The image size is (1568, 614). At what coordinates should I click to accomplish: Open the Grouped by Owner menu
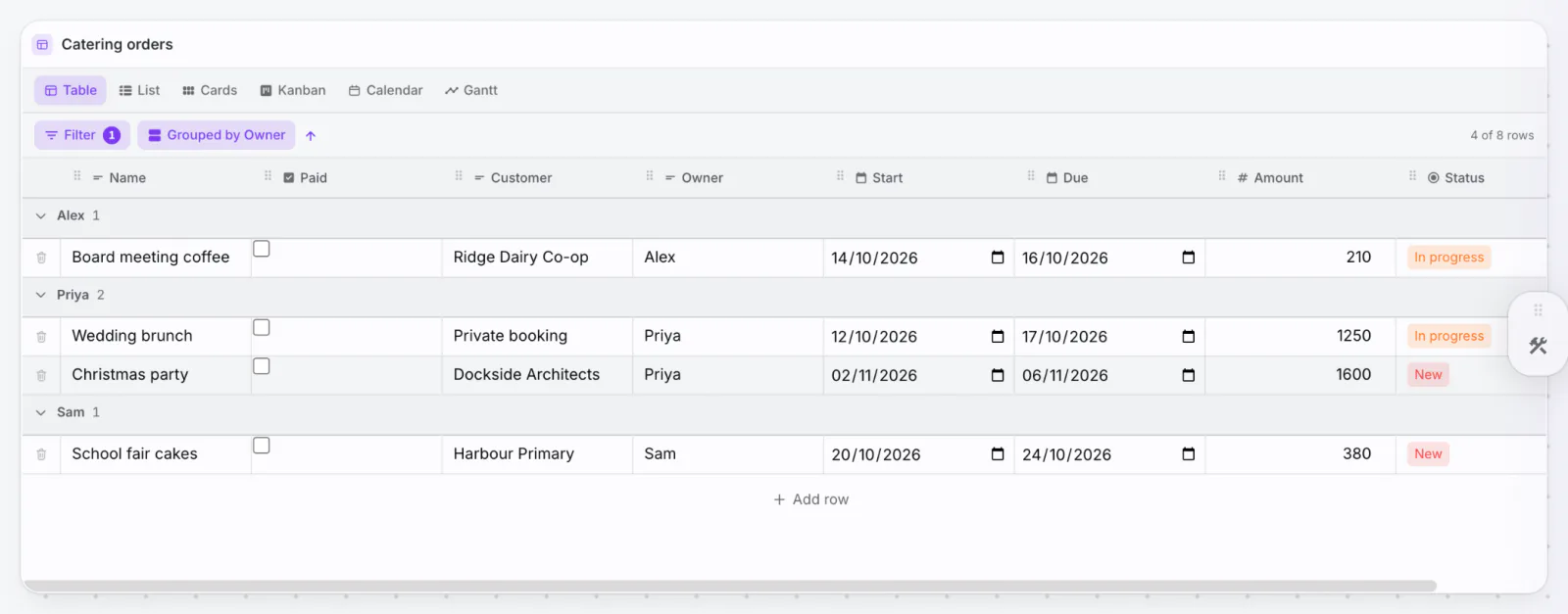(217, 135)
